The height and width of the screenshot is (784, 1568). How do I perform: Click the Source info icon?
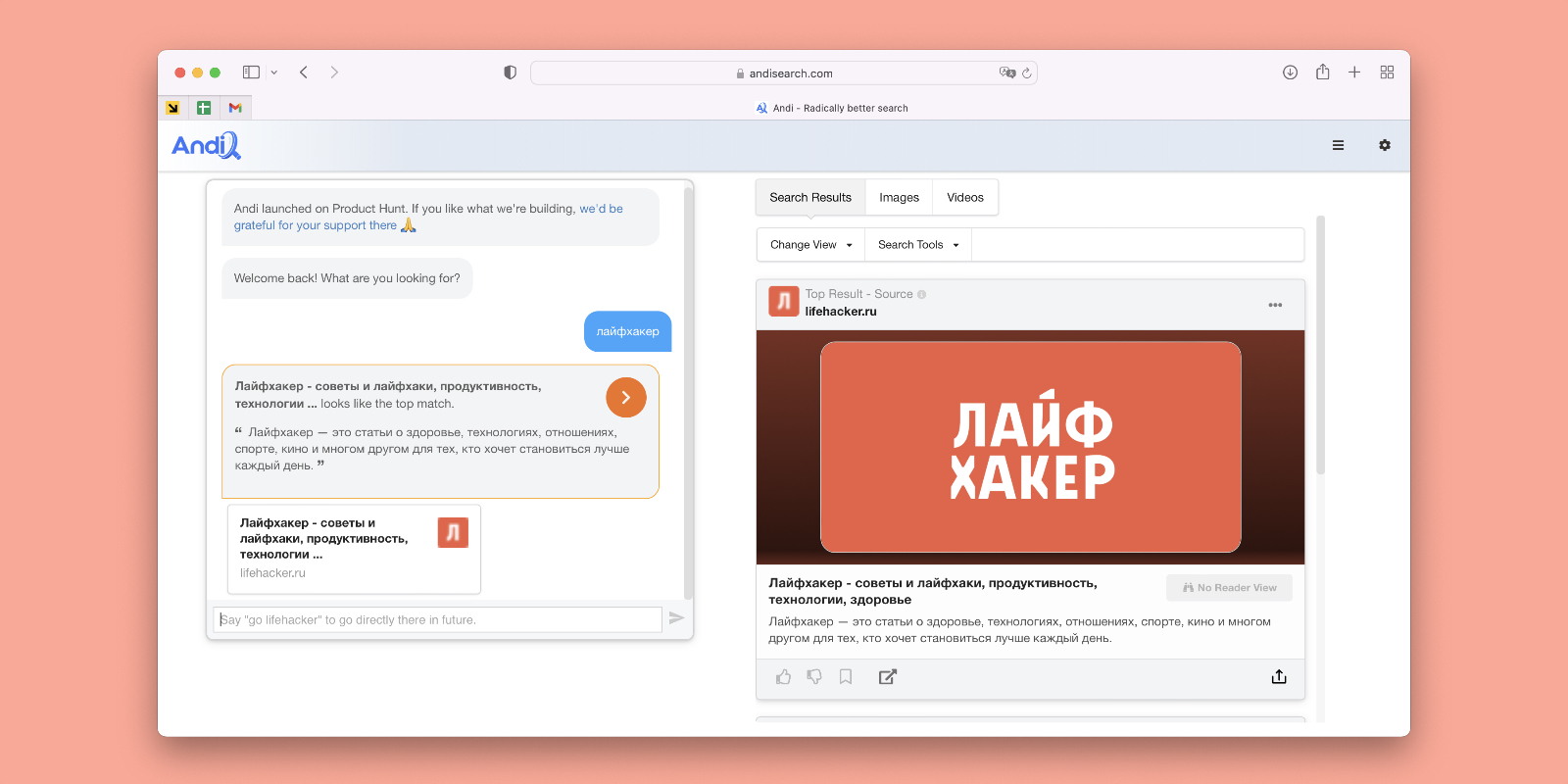point(921,294)
